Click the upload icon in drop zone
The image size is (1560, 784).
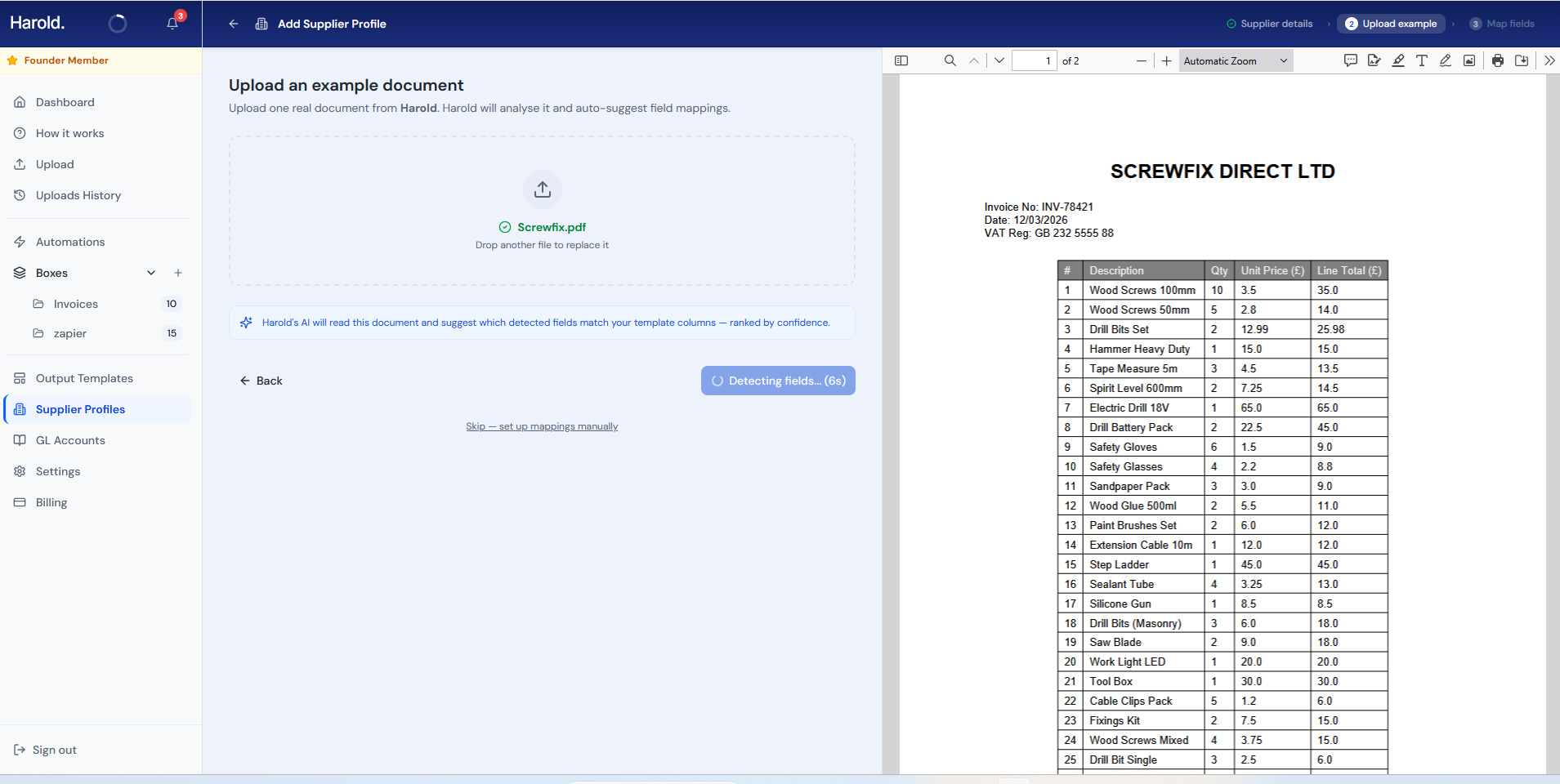pyautogui.click(x=543, y=189)
